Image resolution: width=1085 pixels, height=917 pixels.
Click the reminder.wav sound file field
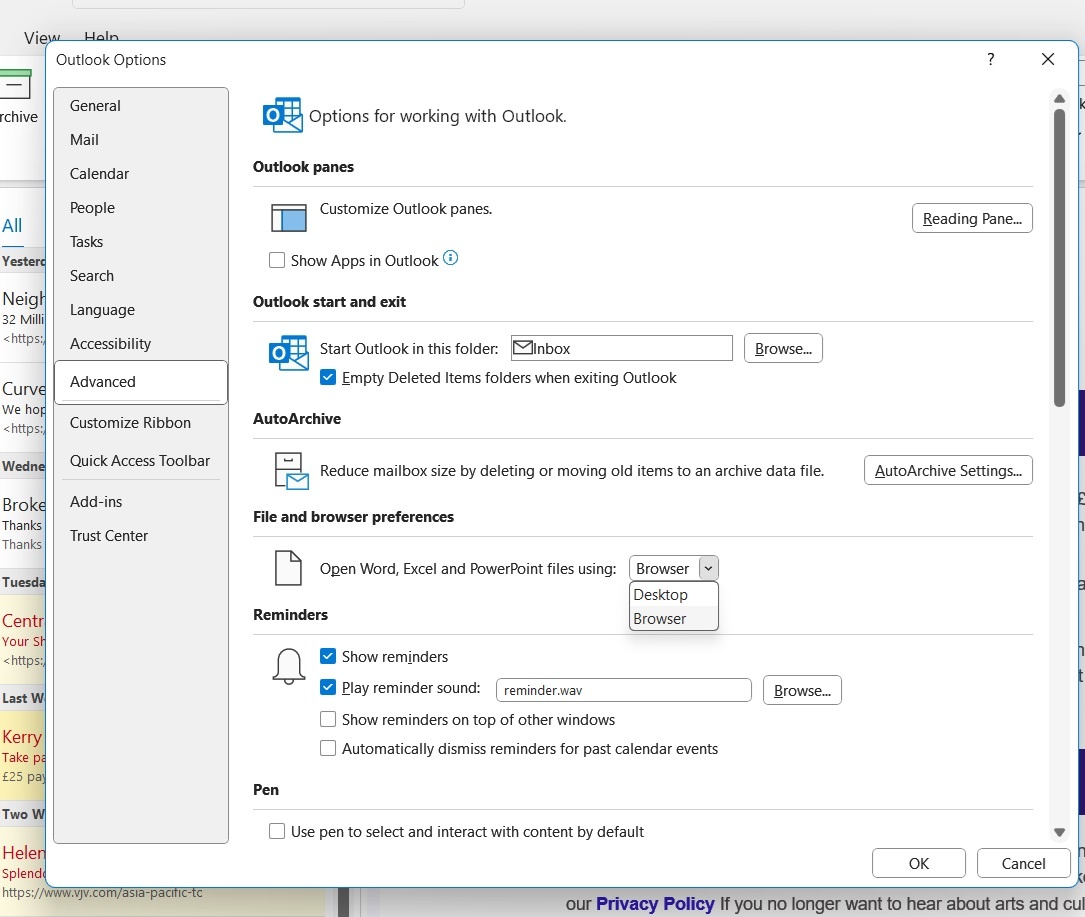click(623, 690)
